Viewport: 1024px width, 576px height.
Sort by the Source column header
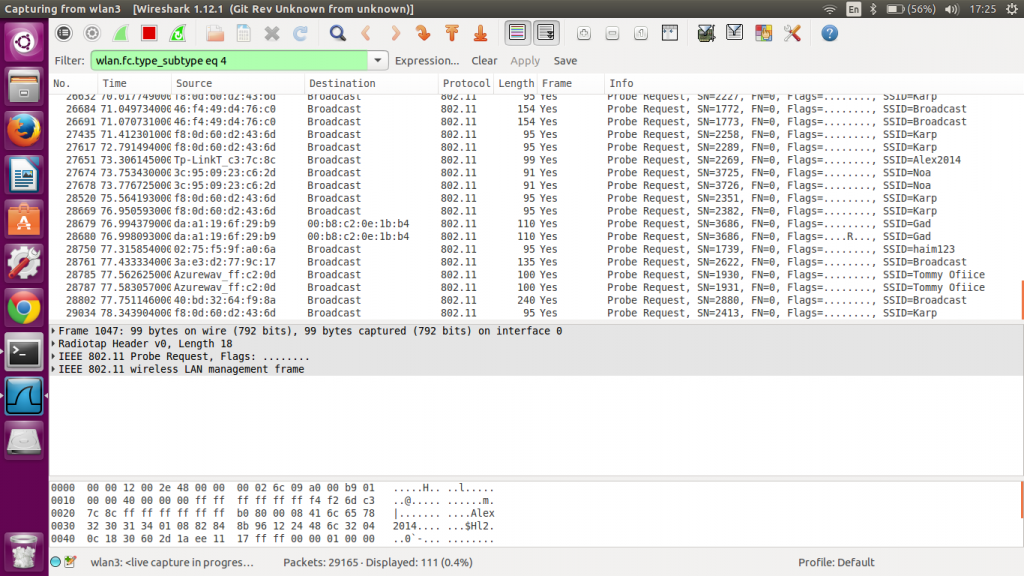238,84
